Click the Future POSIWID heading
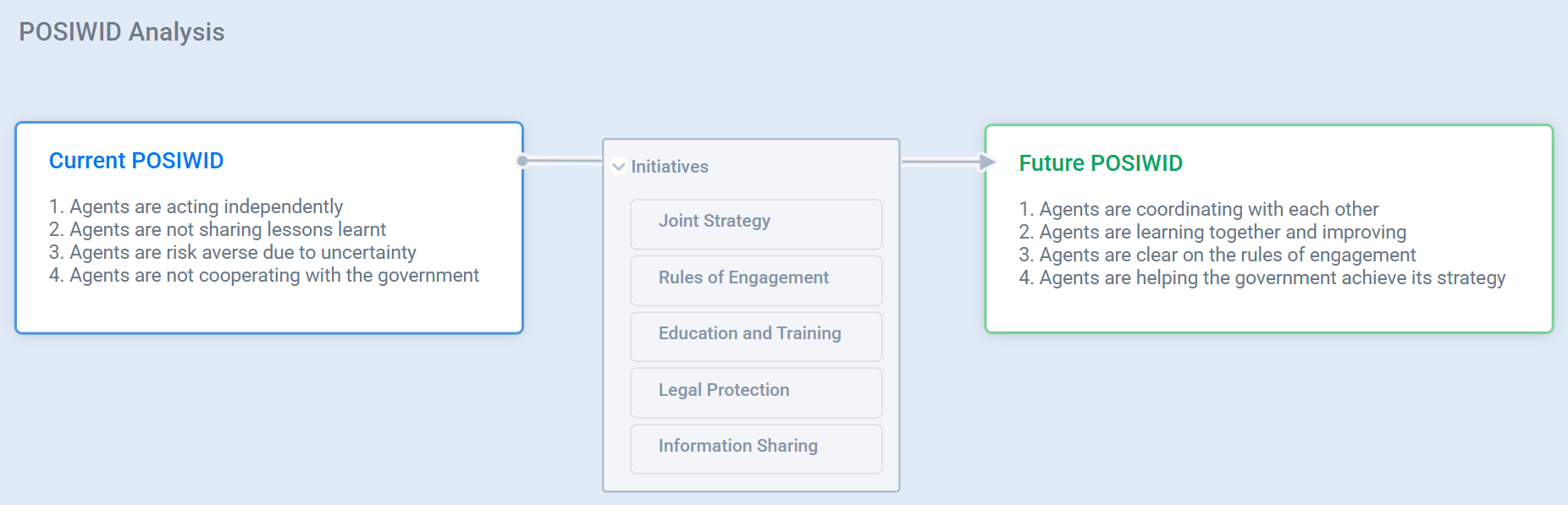The width and height of the screenshot is (1568, 505). tap(1100, 163)
